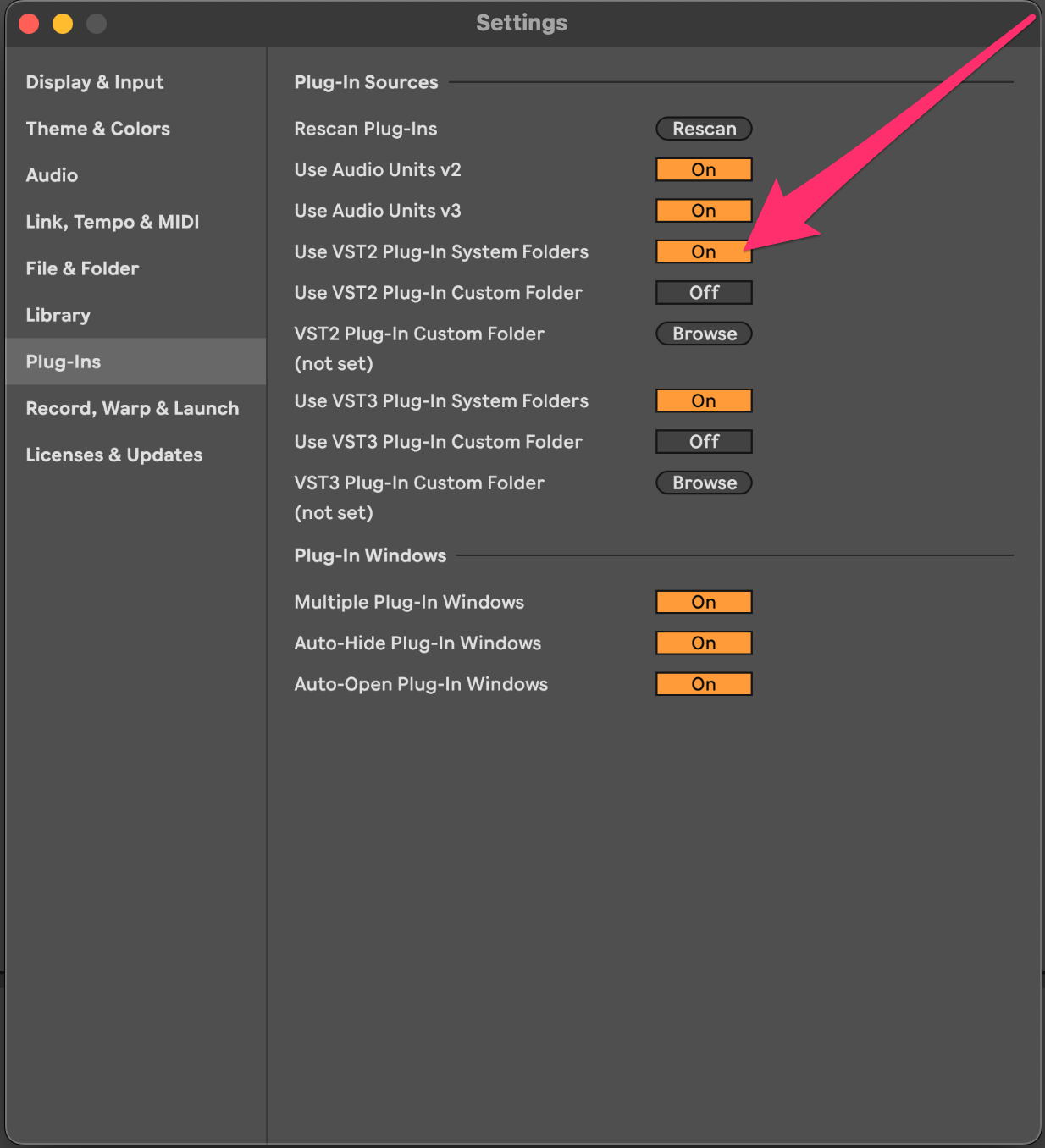Click the Use VST3 Plug-In Custom Folder label
The height and width of the screenshot is (1148, 1045).
point(438,441)
